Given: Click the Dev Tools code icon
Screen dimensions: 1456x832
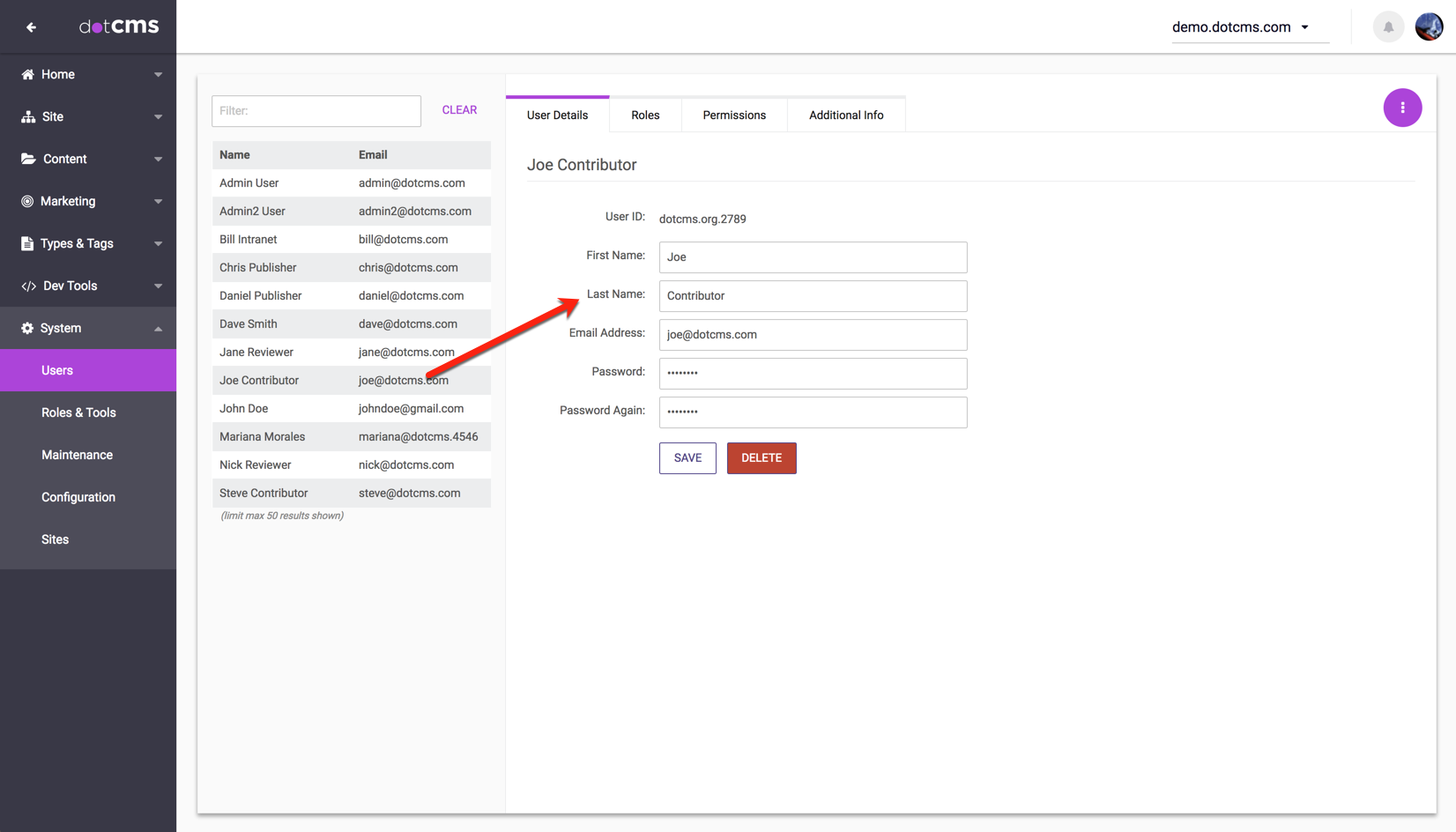Looking at the screenshot, I should (28, 286).
